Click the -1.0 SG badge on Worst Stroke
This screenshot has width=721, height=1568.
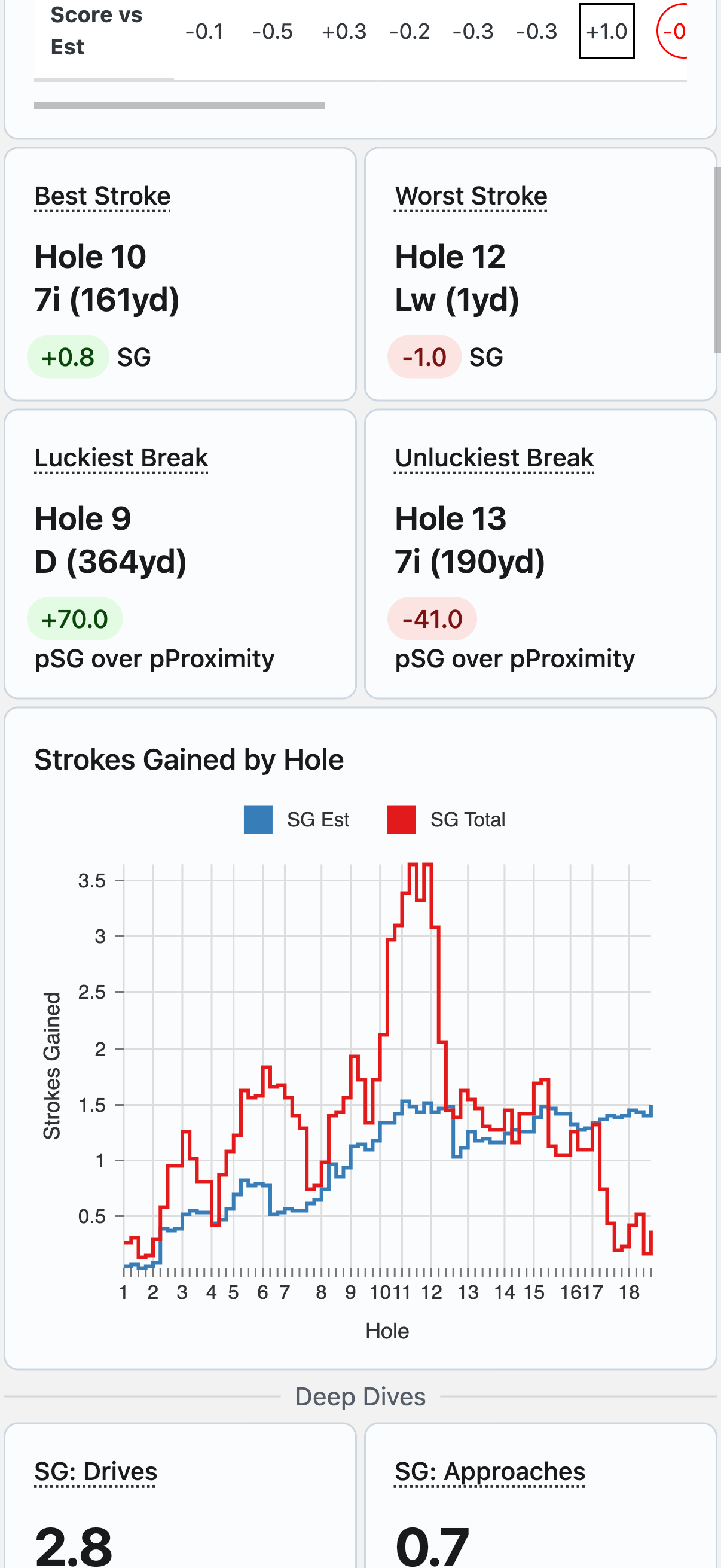(426, 357)
